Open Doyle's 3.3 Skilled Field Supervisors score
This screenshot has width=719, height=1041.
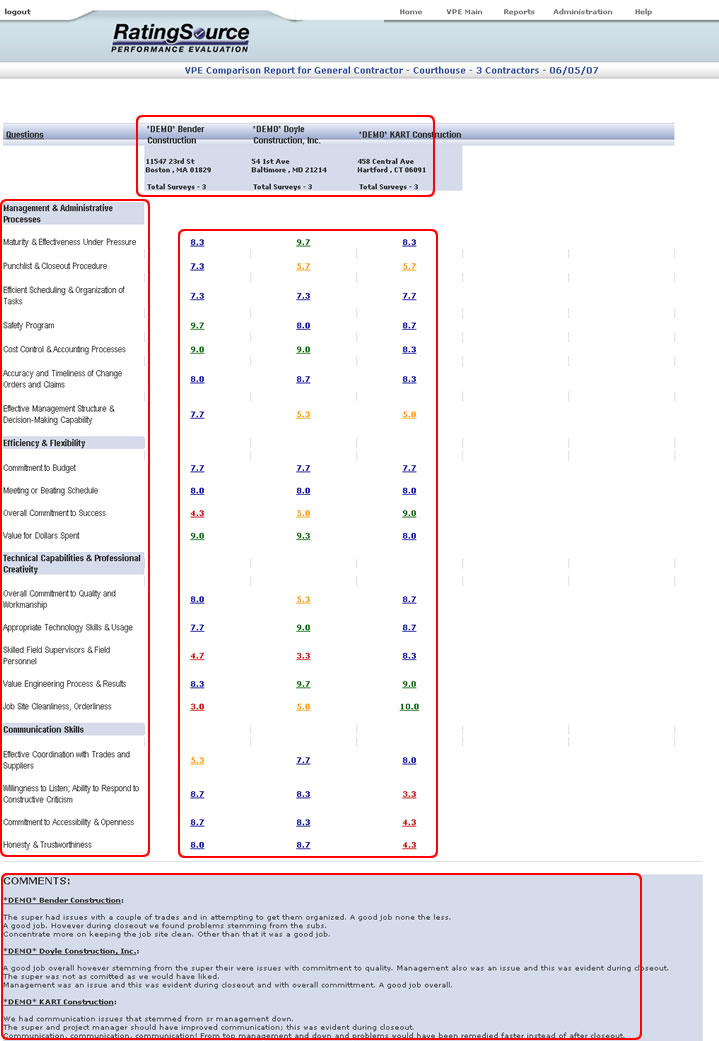coord(303,656)
